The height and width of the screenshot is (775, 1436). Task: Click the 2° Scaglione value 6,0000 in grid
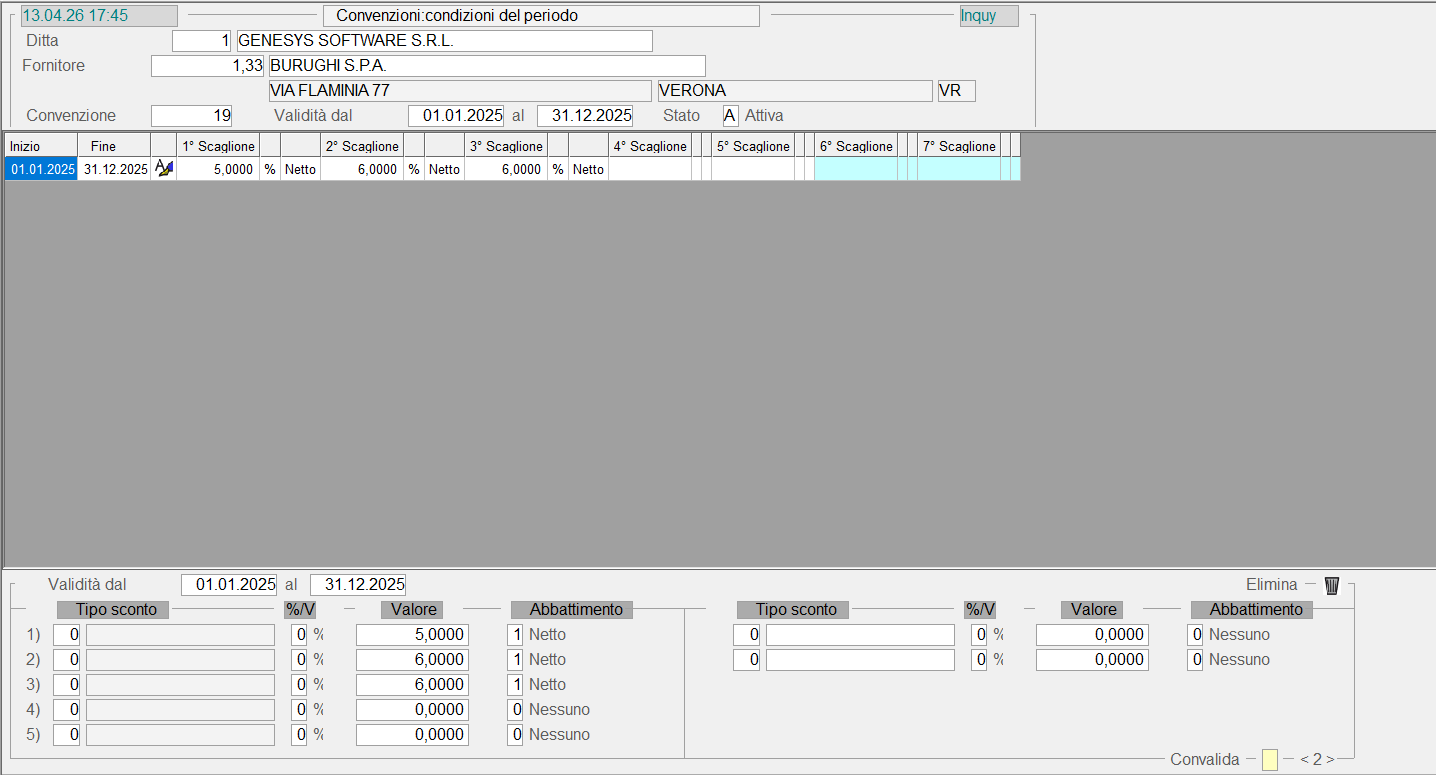(x=362, y=169)
